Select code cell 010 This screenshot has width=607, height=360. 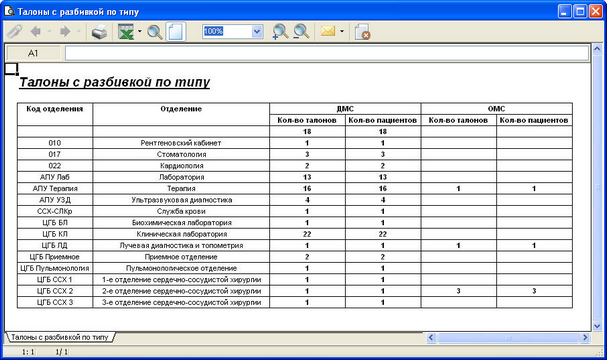pyautogui.click(x=55, y=143)
